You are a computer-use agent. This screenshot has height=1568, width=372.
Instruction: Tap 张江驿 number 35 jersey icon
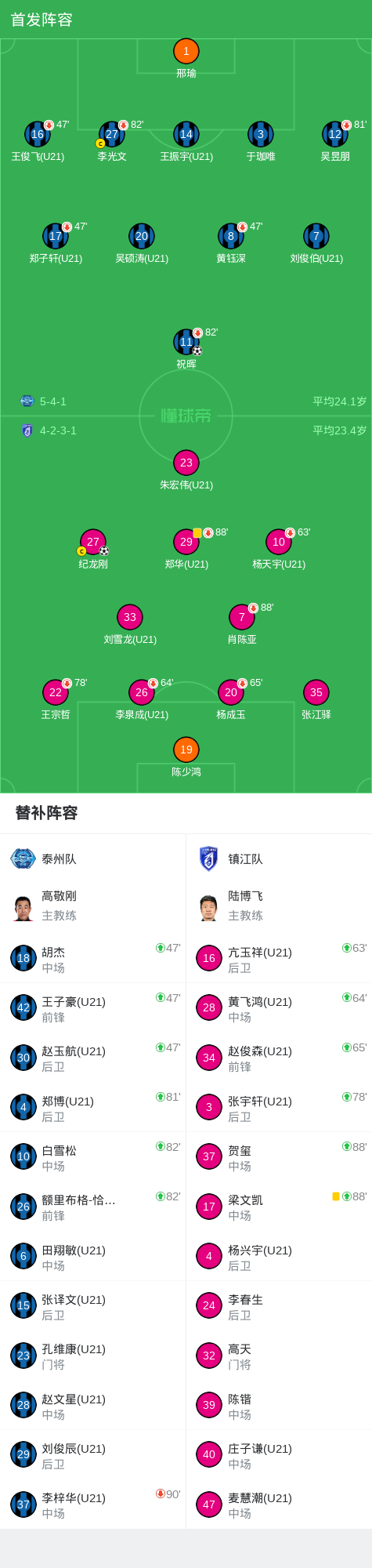(x=316, y=693)
